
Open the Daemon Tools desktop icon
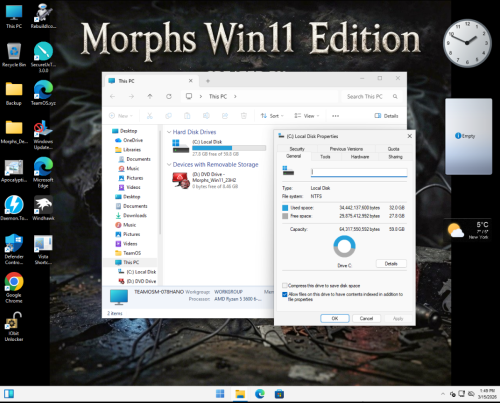click(x=14, y=208)
